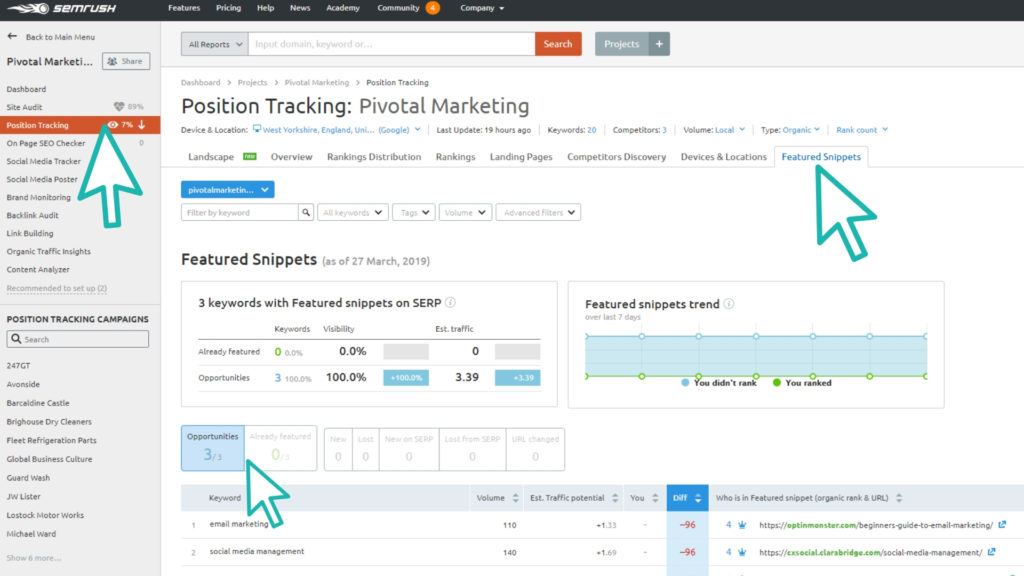Click the Back to Main Menu arrow icon
The image size is (1024, 576).
12,37
